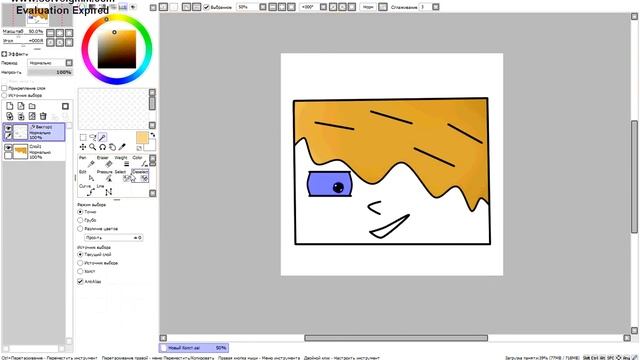
Task: Select the vector layer row
Action: [34, 132]
